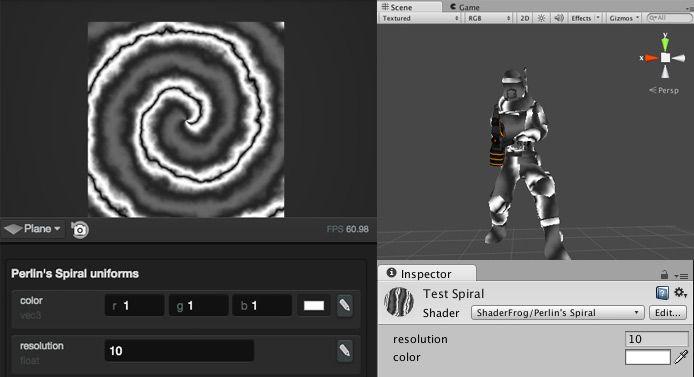Open the Inspector panel options menu
This screenshot has width=694, height=377.
coord(682,276)
